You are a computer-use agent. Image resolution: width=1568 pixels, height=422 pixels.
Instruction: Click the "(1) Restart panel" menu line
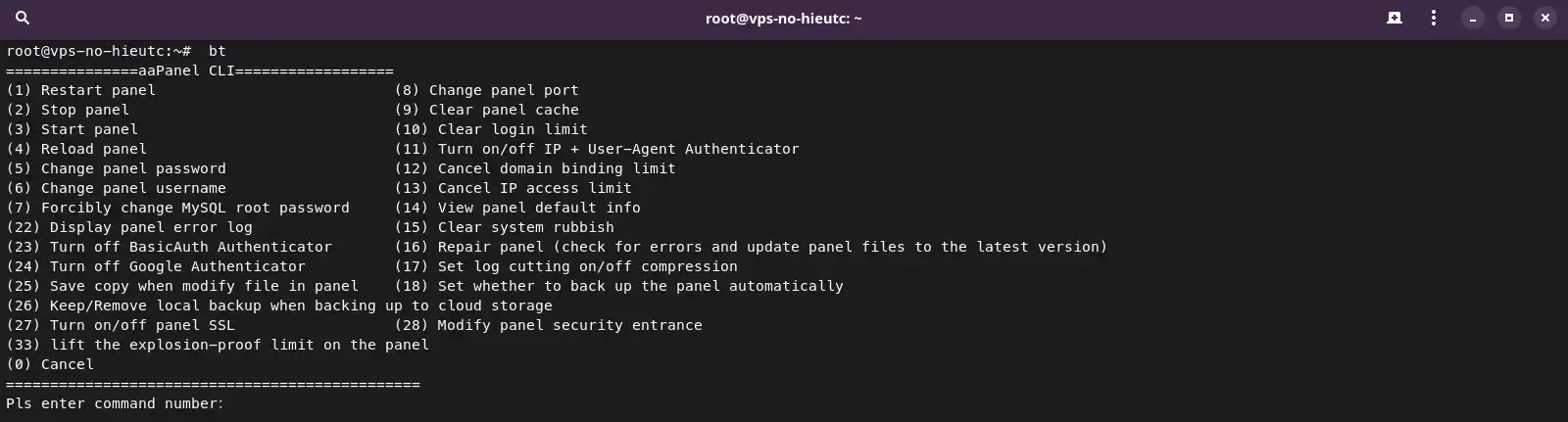click(x=80, y=90)
